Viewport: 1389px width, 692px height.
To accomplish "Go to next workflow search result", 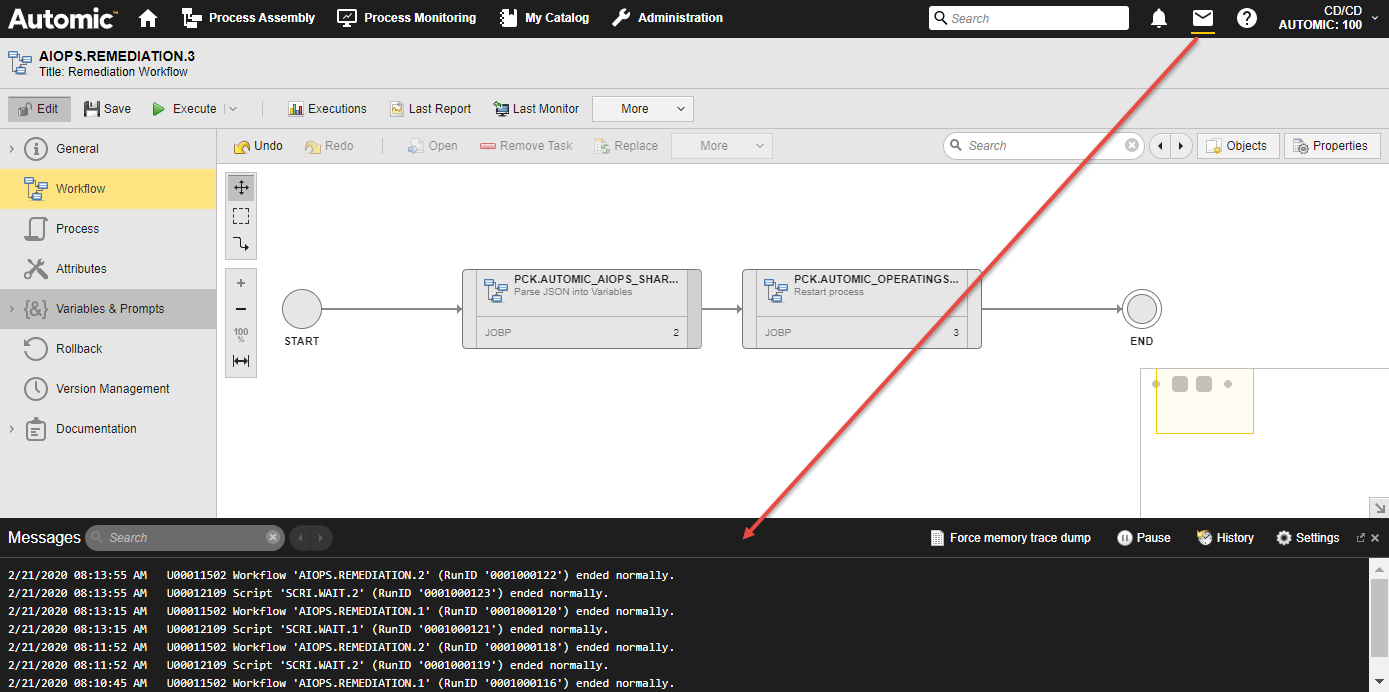I will point(1182,146).
